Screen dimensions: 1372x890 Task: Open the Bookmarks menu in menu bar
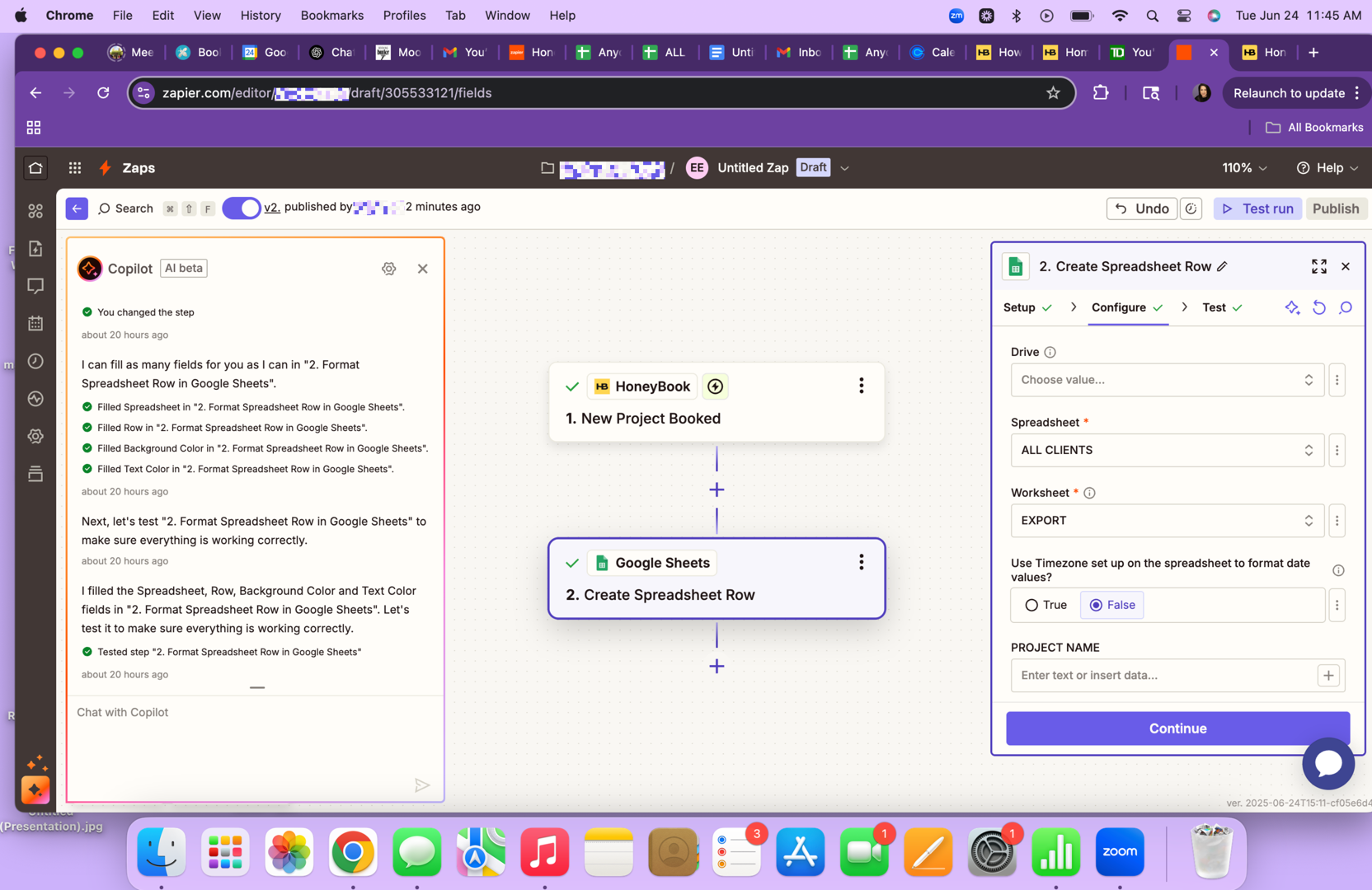pyautogui.click(x=331, y=15)
